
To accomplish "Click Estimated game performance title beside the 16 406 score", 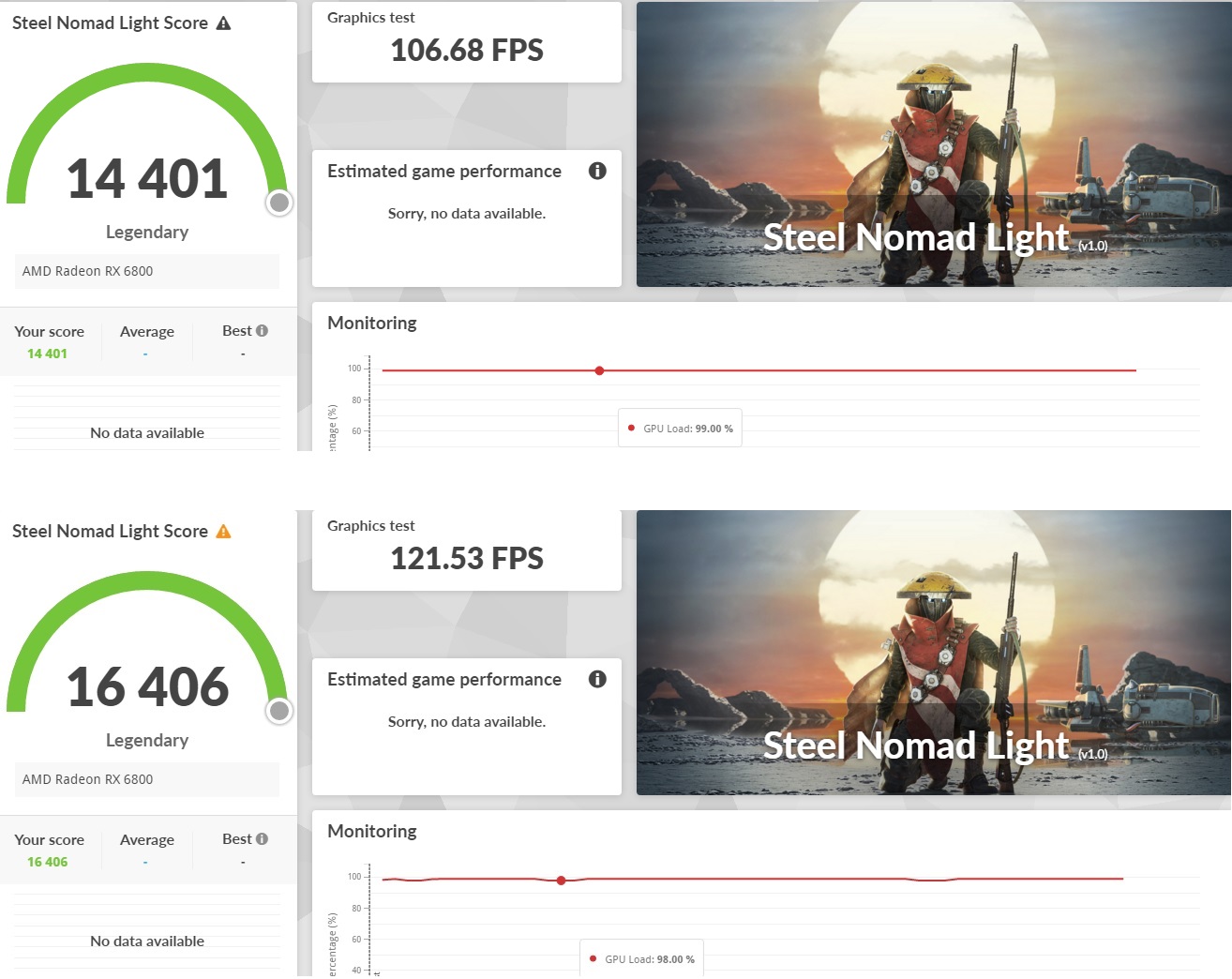I will coord(444,679).
